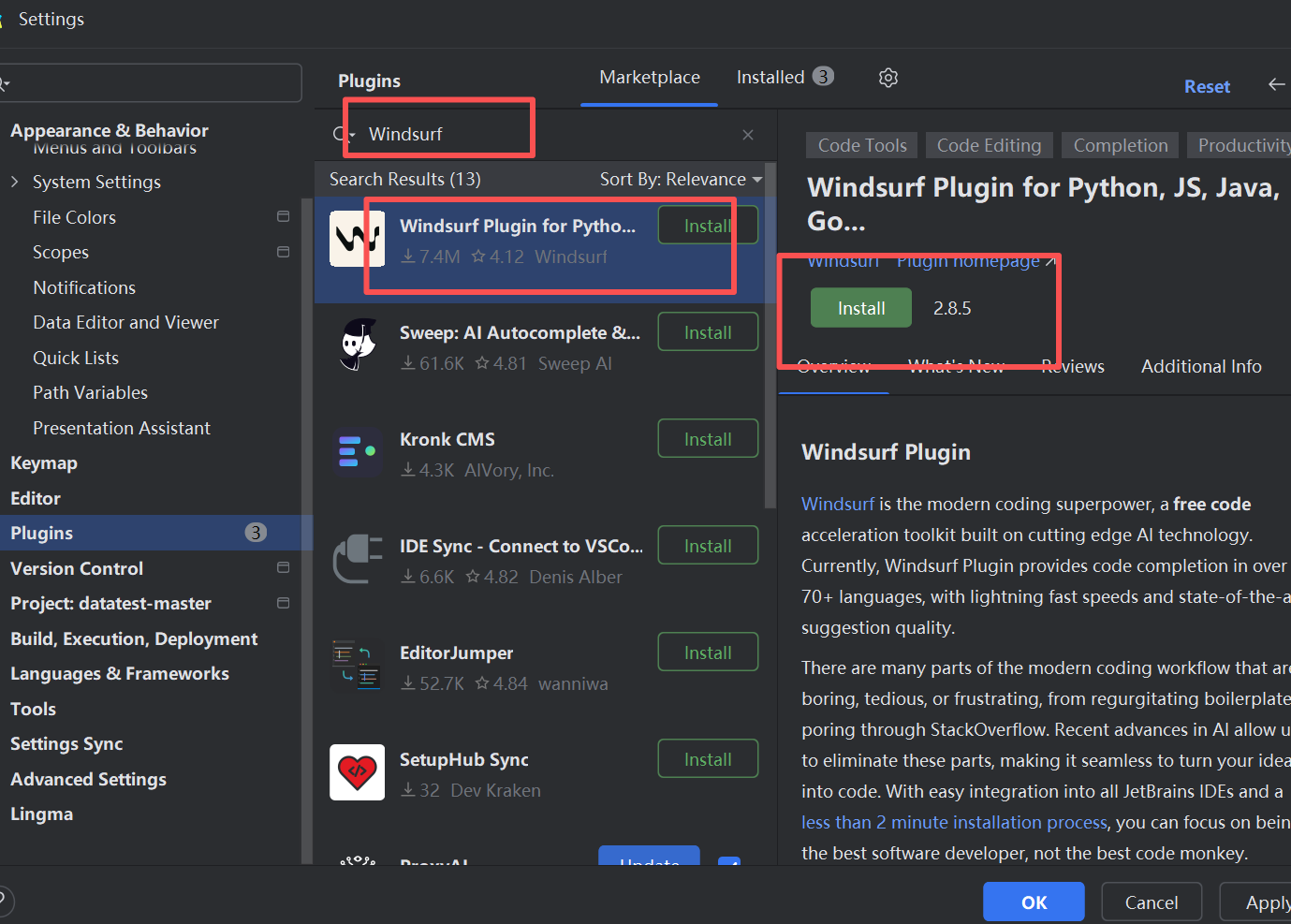Viewport: 1291px width, 924px height.
Task: Click the Cancel button
Action: 1152,902
